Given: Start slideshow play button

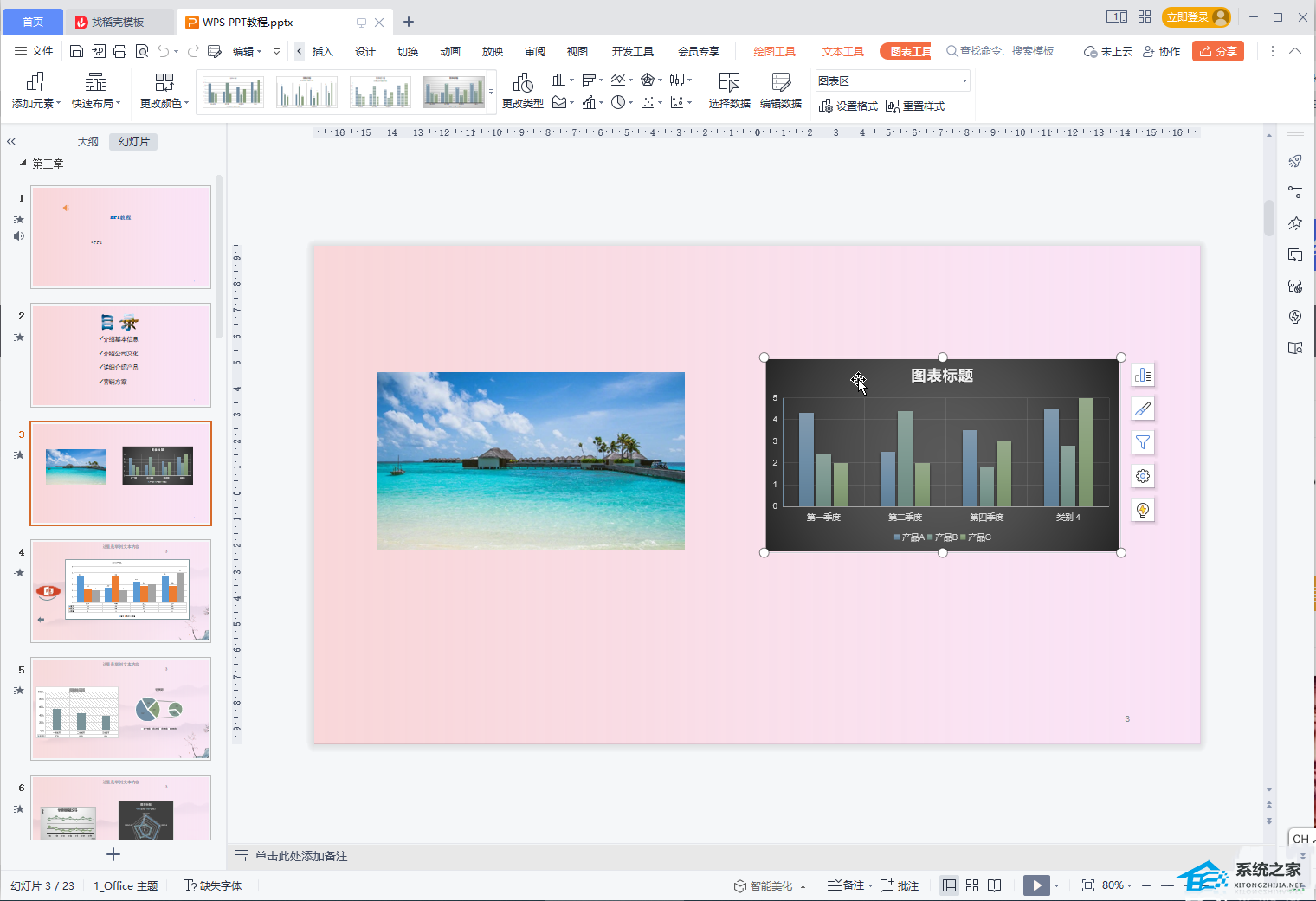Looking at the screenshot, I should coord(1036,885).
